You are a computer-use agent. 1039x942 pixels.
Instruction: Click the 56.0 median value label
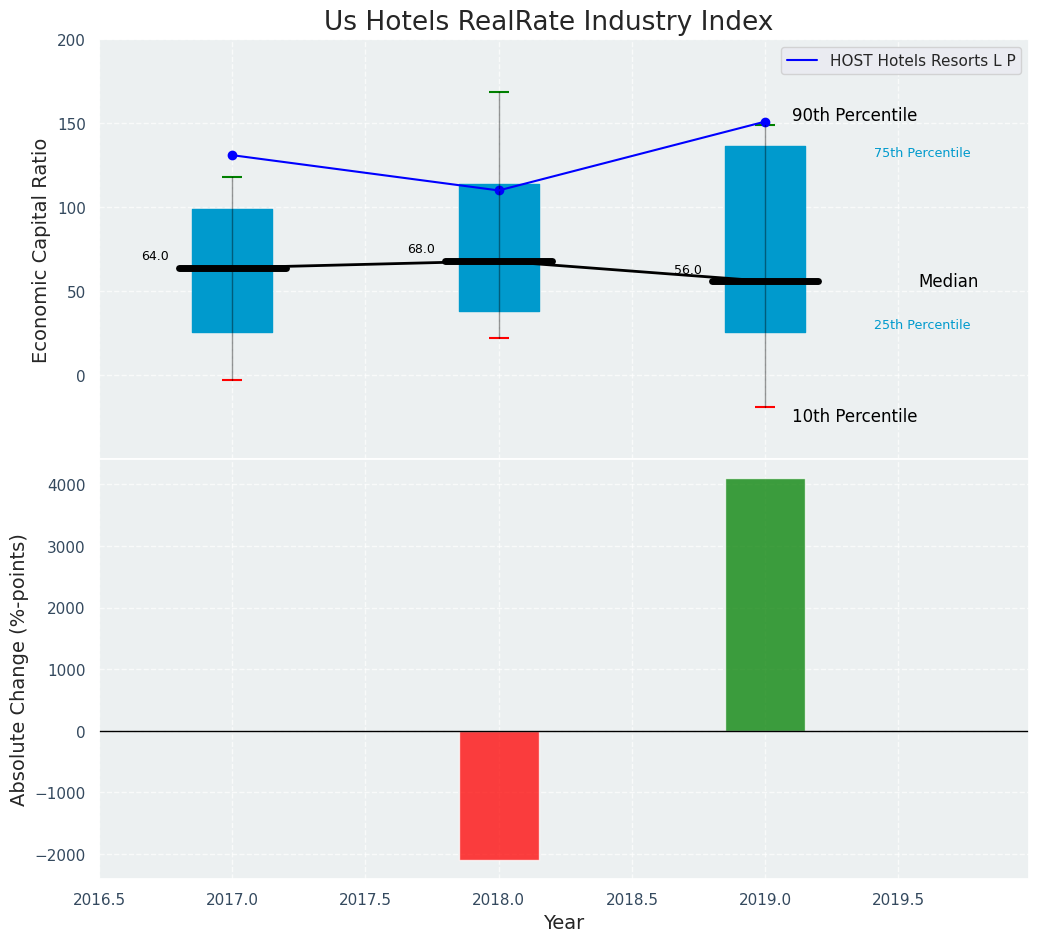[x=688, y=270]
